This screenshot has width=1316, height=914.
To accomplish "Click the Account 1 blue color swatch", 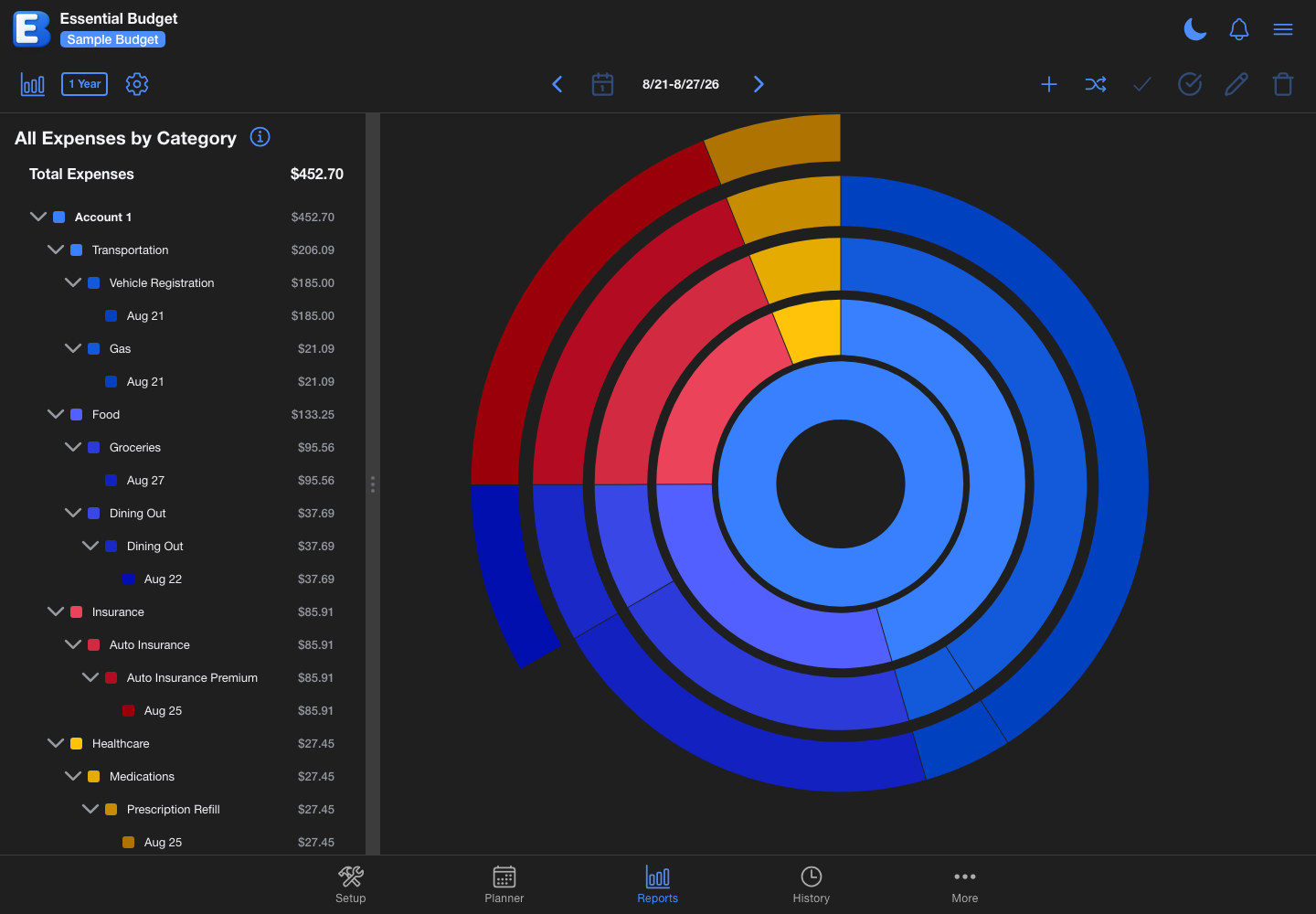I will 59,217.
